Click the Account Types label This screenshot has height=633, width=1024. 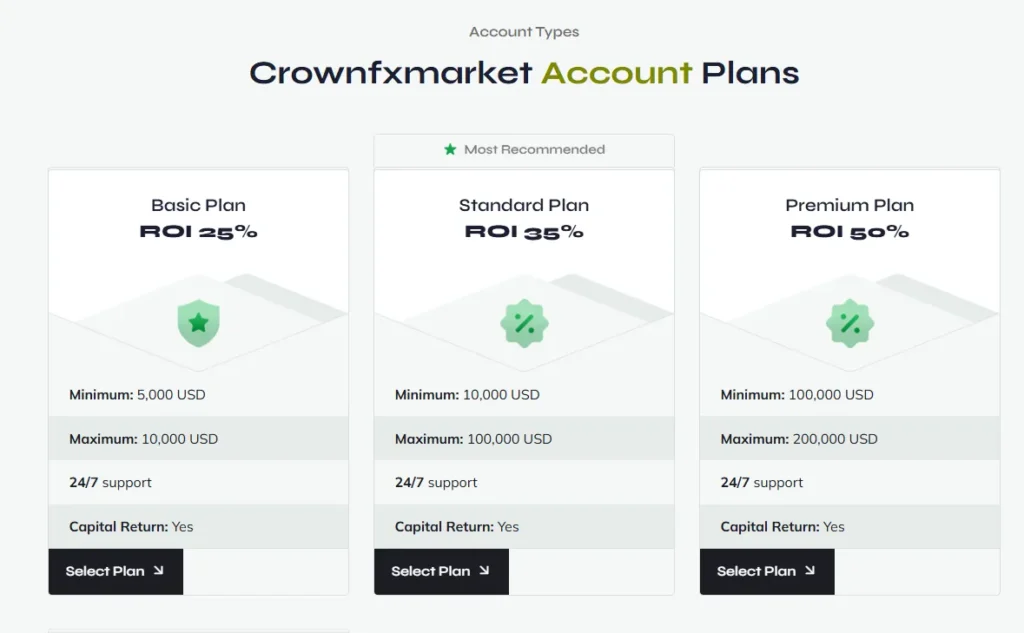point(523,31)
